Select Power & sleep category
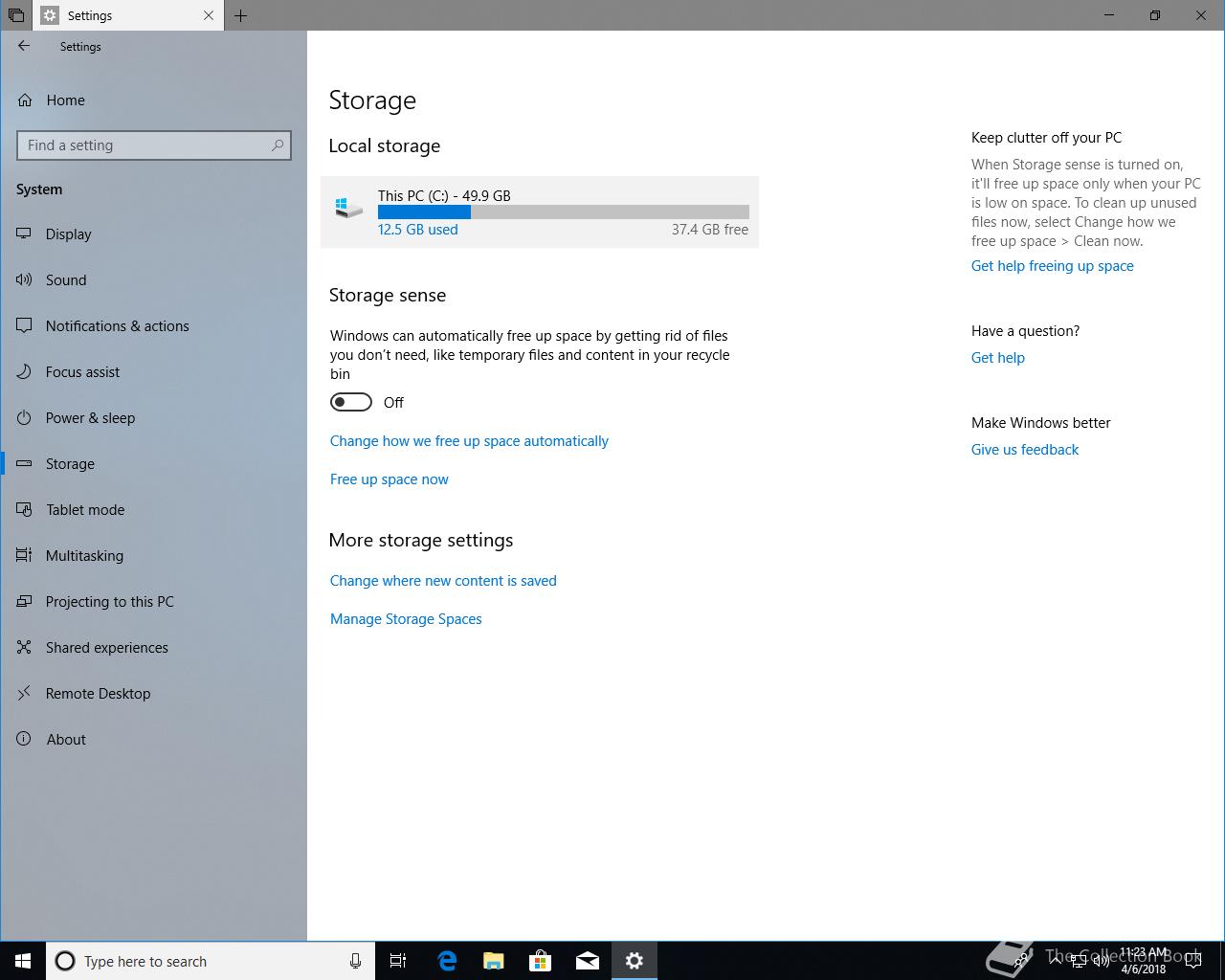This screenshot has height=980, width=1225. pos(153,418)
